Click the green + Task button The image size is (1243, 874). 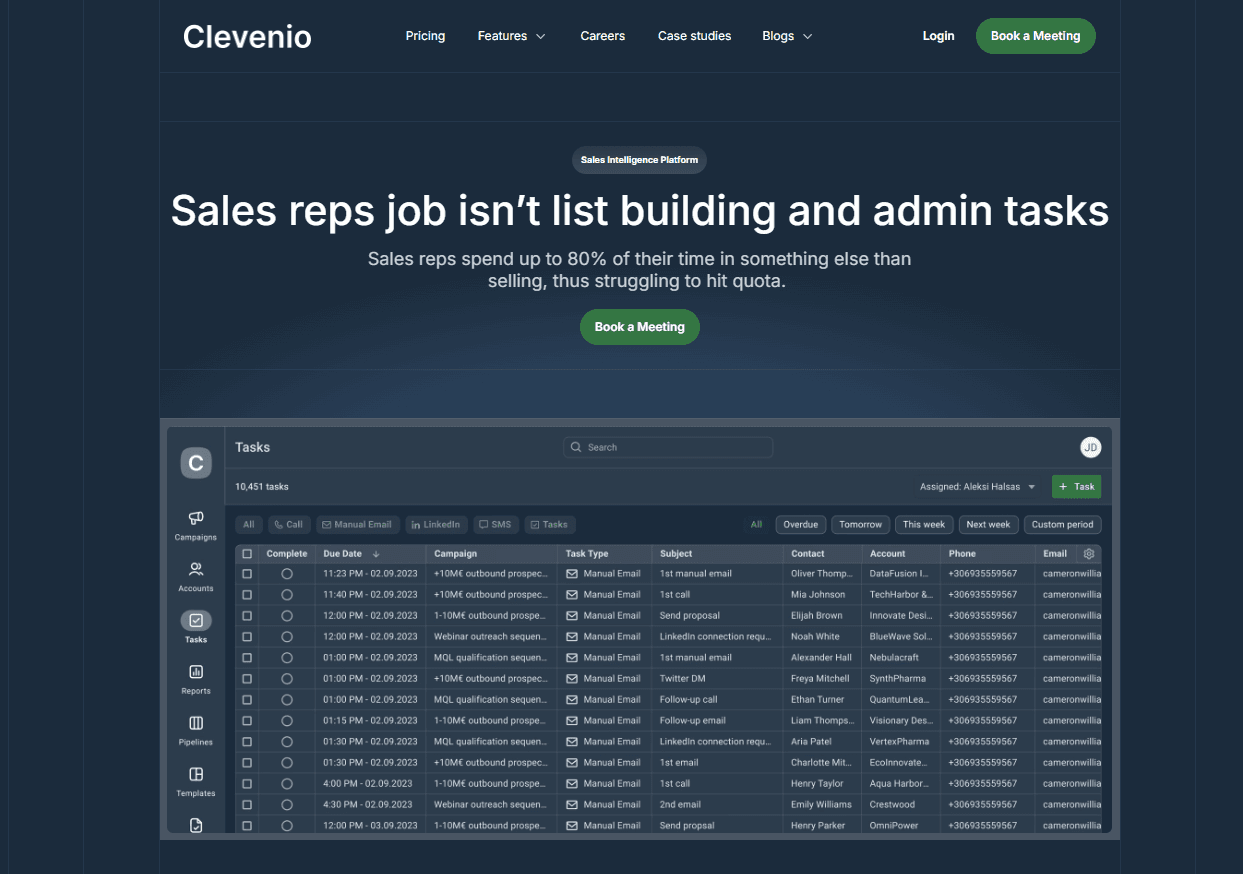coord(1076,487)
